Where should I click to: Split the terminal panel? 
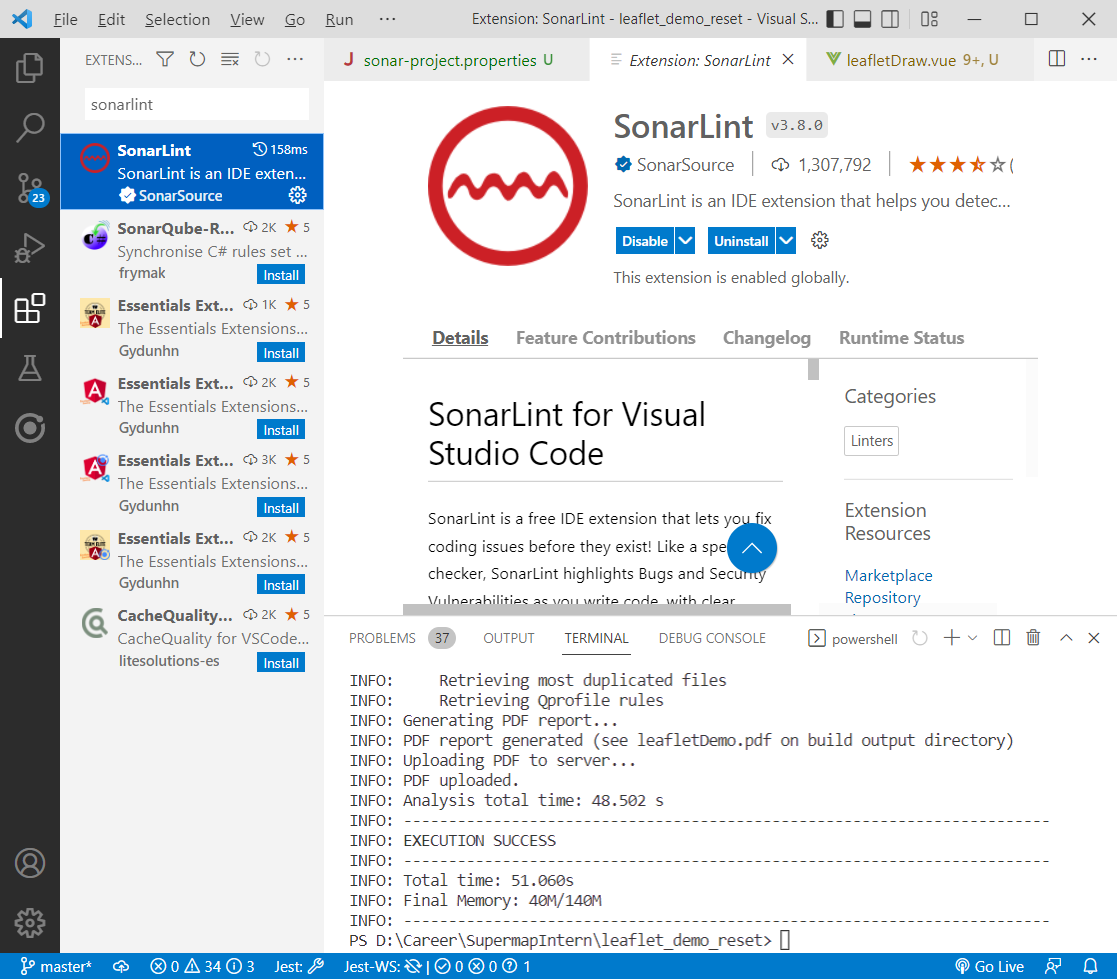[x=1002, y=638]
